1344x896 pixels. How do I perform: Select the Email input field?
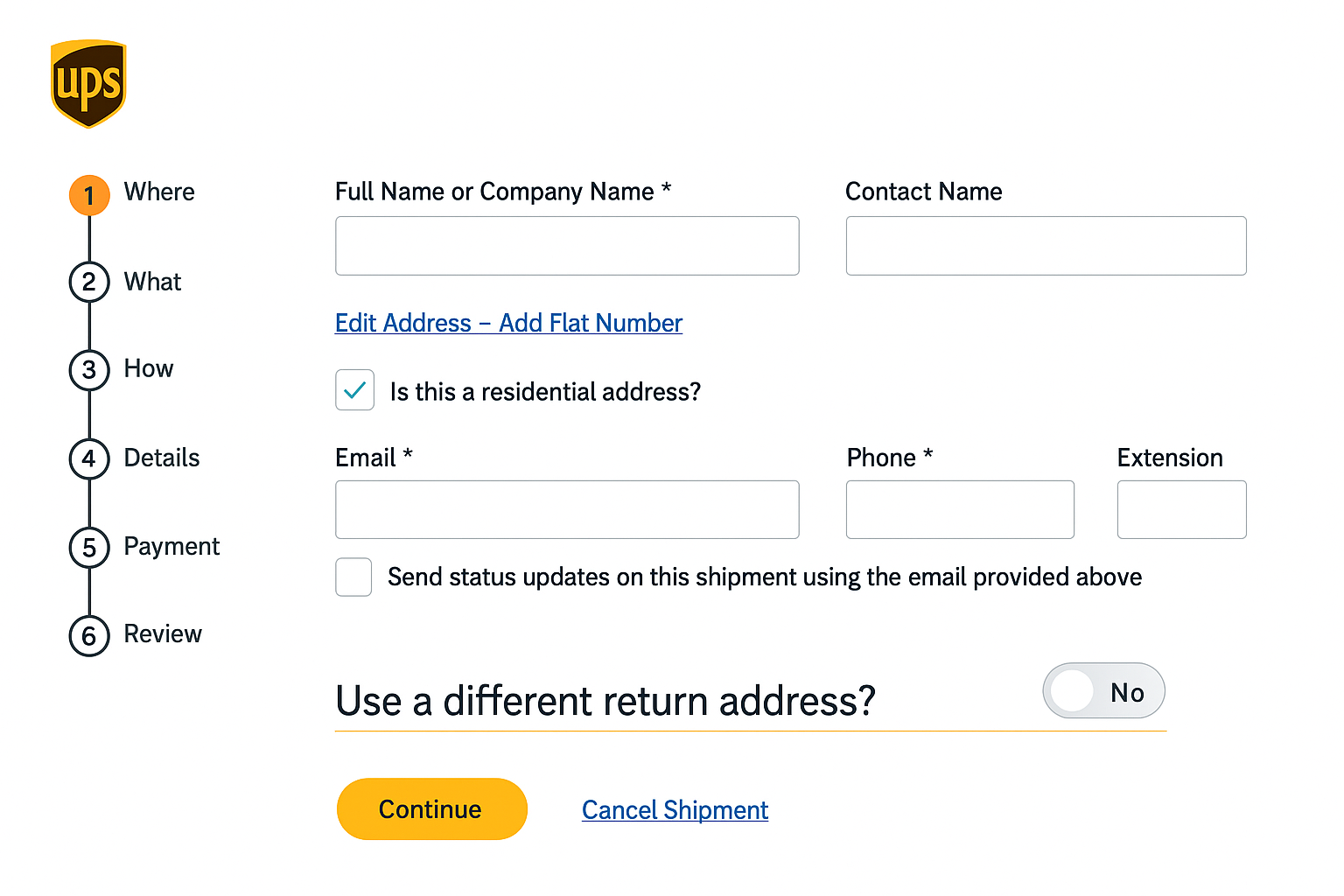567,509
